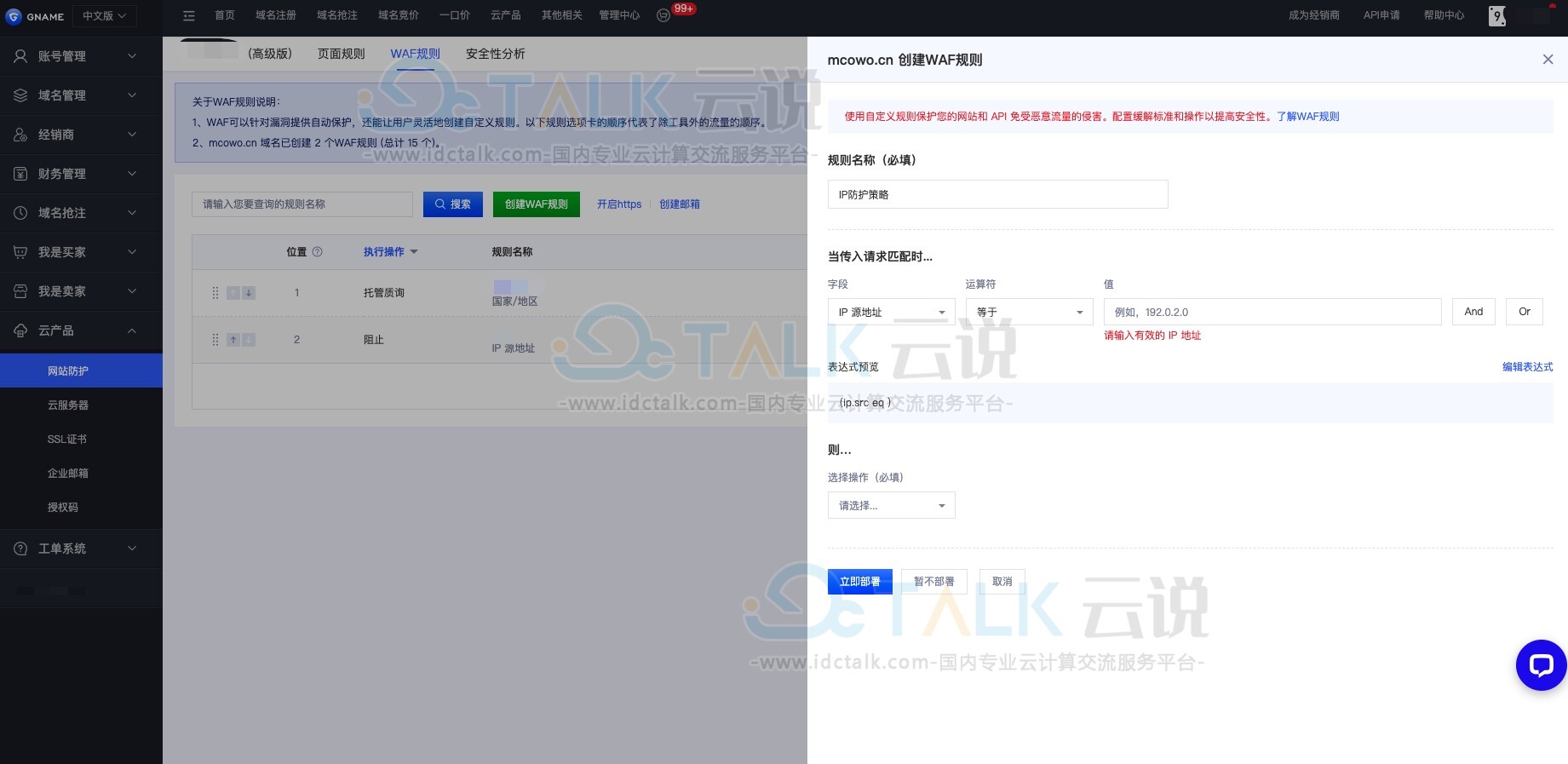Viewport: 1568px width, 764px height.
Task: Expand the 账号管理 menu chevron
Action: click(132, 56)
